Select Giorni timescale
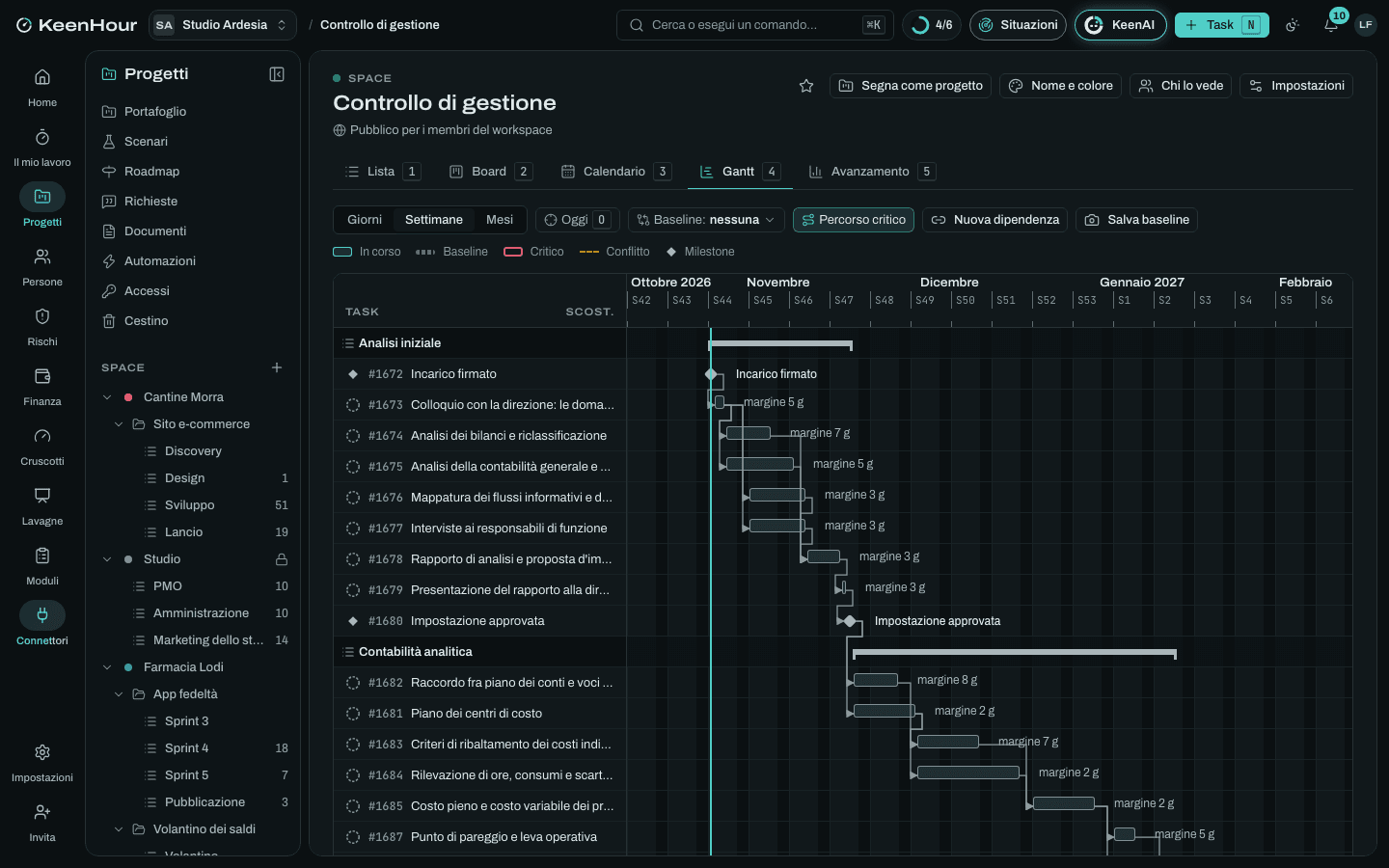This screenshot has width=1389, height=868. (365, 220)
